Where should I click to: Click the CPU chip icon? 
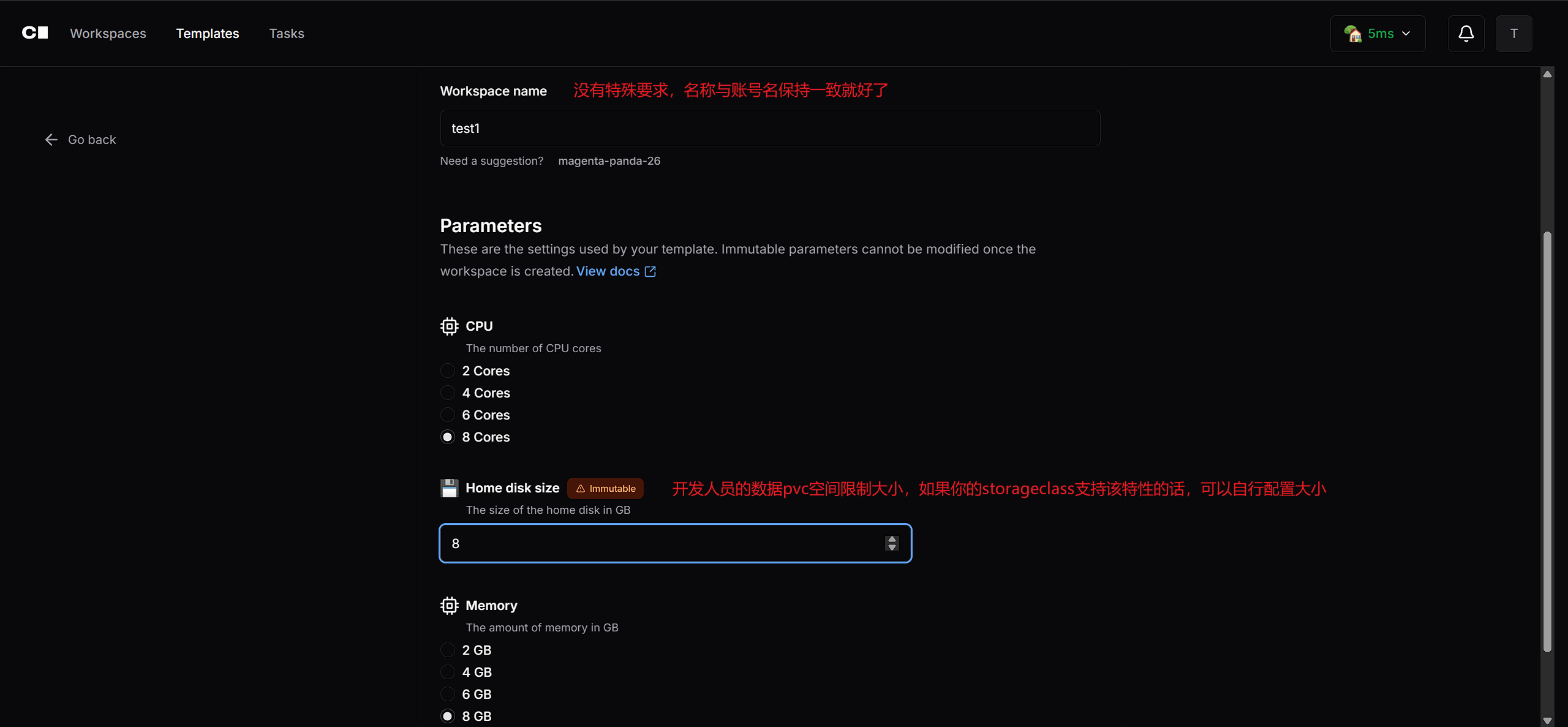(449, 326)
